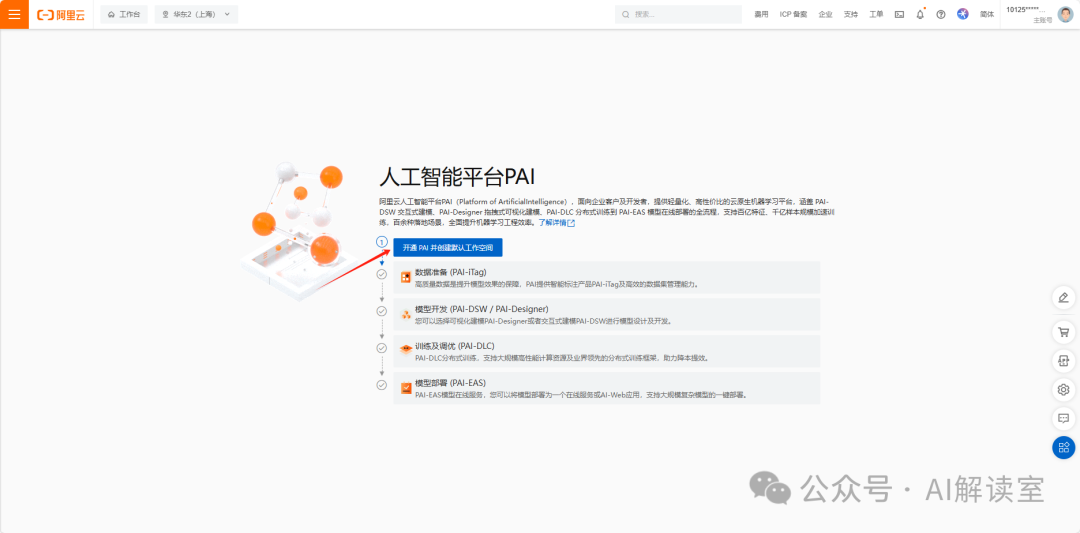This screenshot has width=1080, height=533.
Task: Select the 模型部署 (PAI-EAS) title
Action: [450, 383]
